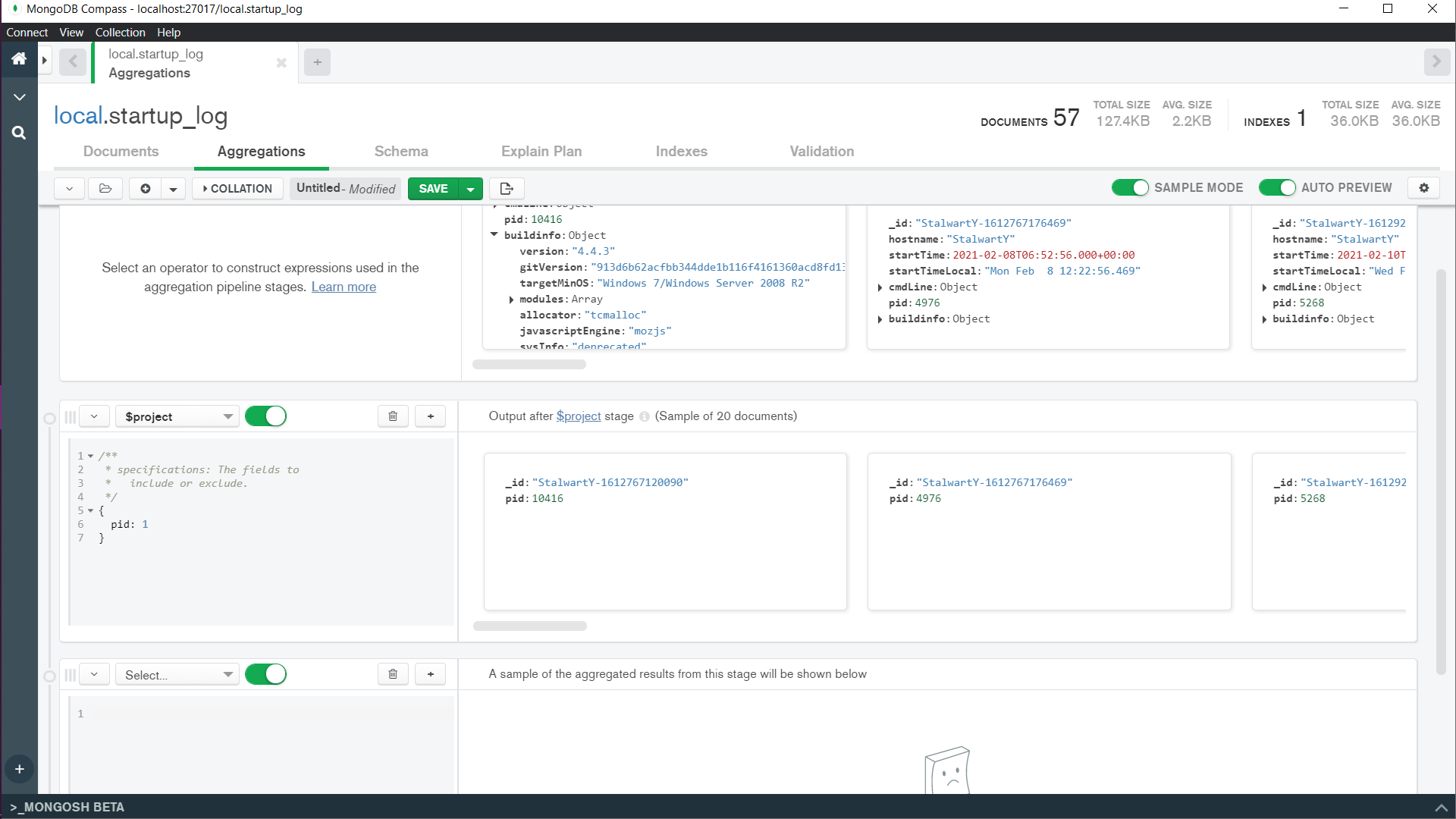Expand the COLLATION section
The height and width of the screenshot is (819, 1456).
(237, 188)
